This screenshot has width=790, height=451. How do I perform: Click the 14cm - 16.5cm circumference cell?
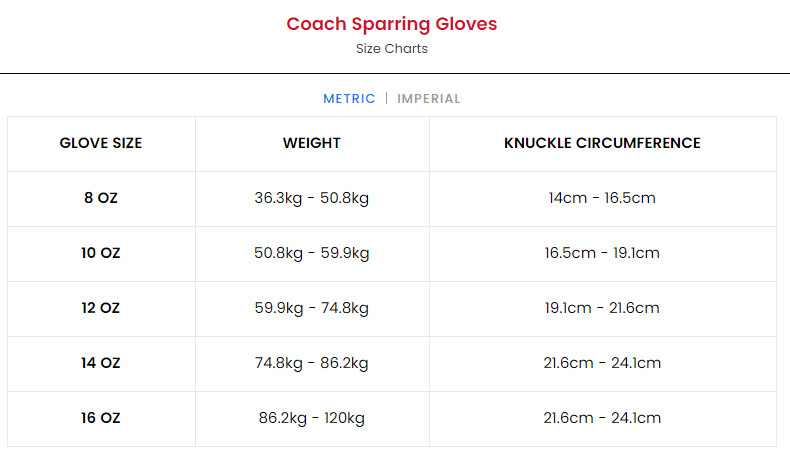(x=602, y=198)
